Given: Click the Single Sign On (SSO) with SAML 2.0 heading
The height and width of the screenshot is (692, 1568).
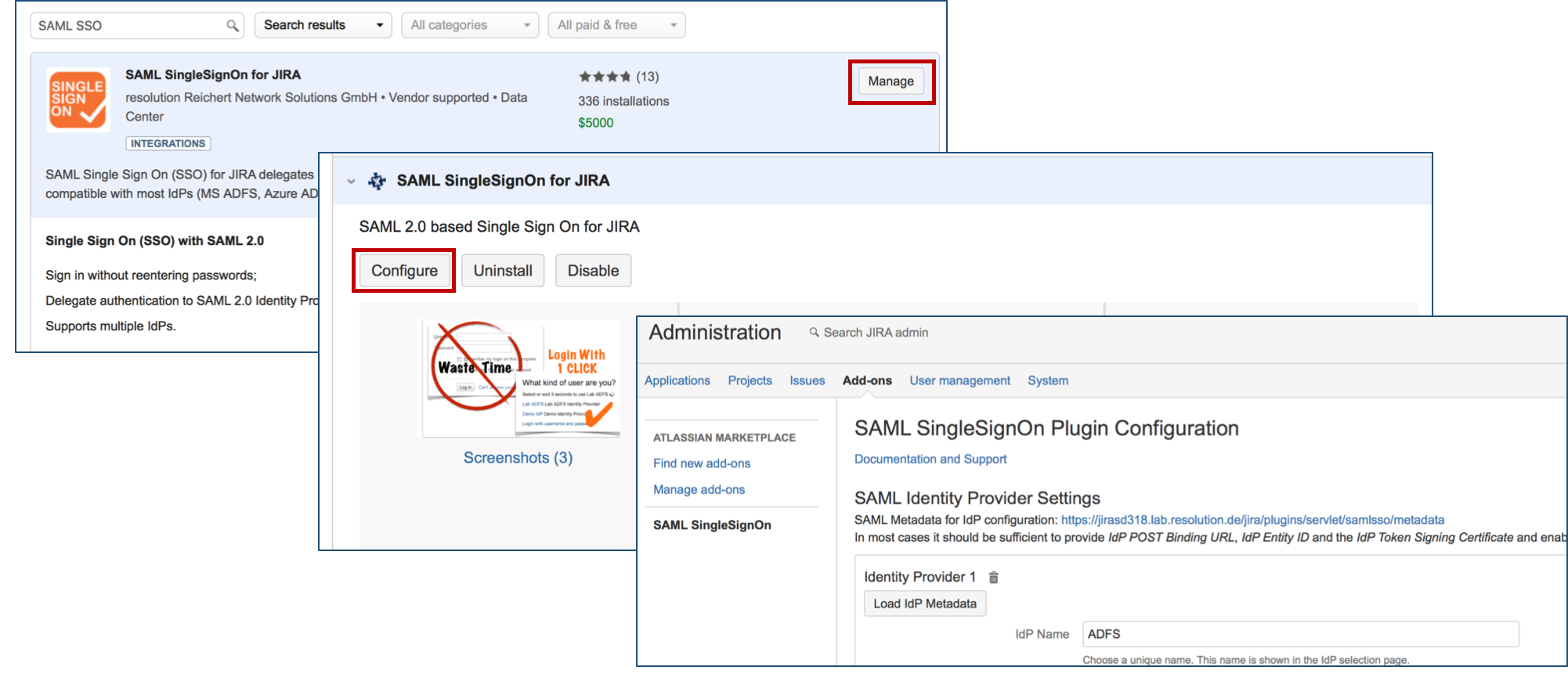Looking at the screenshot, I should tap(154, 241).
